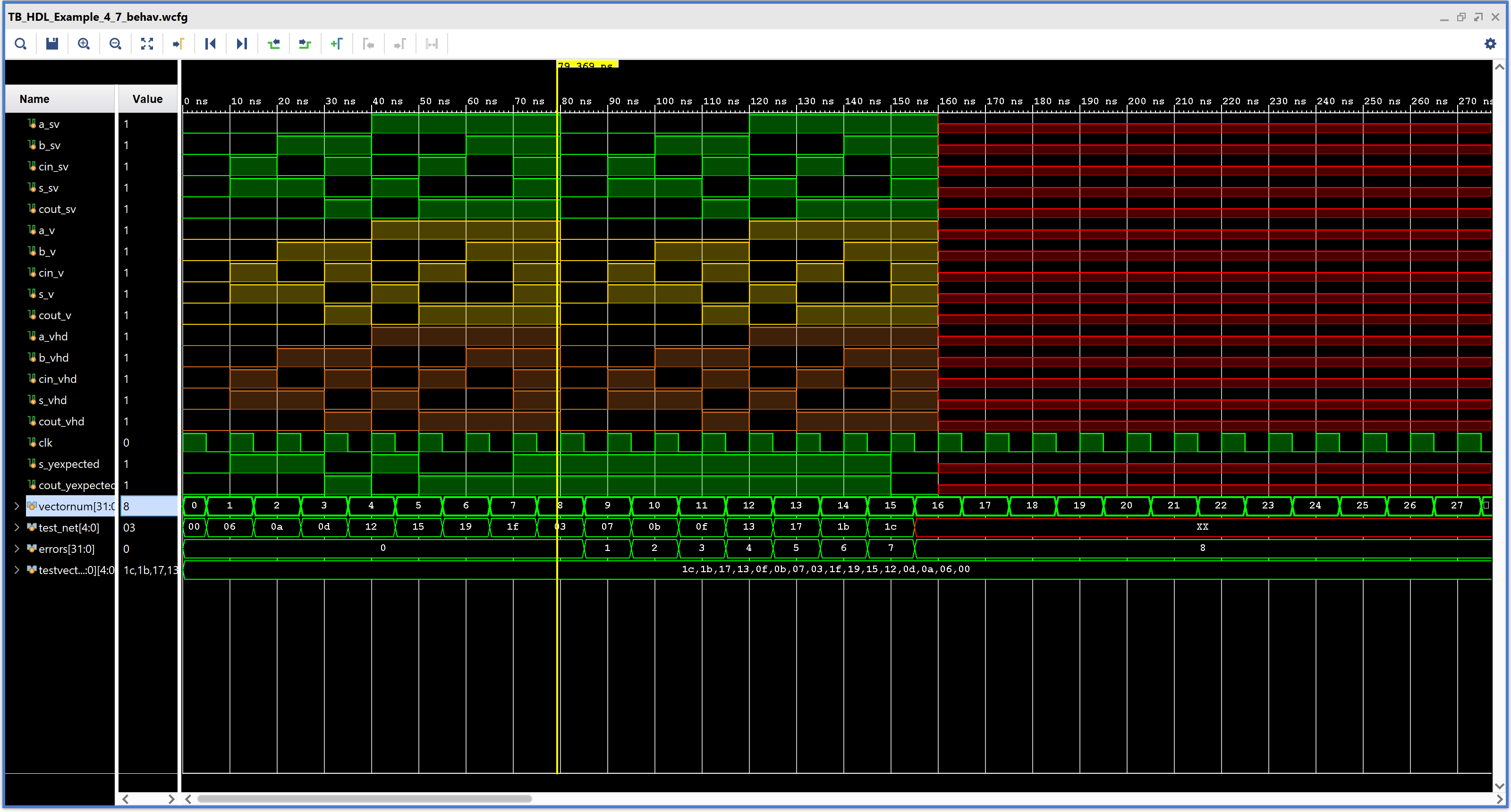Select the cout_sv signal name
The width and height of the screenshot is (1511, 812).
tap(57, 209)
